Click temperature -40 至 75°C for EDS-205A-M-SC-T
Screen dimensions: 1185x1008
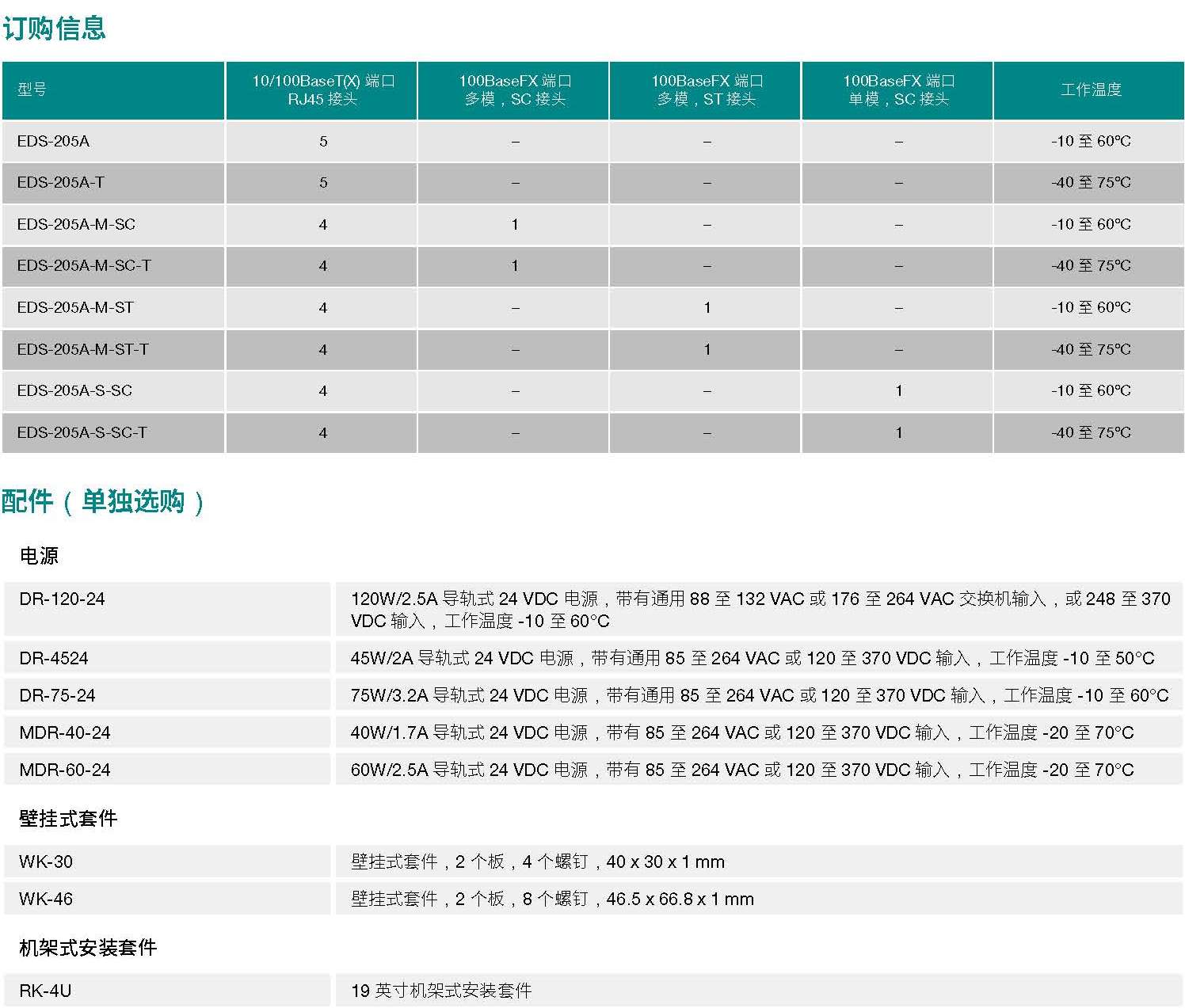pyautogui.click(x=1091, y=265)
